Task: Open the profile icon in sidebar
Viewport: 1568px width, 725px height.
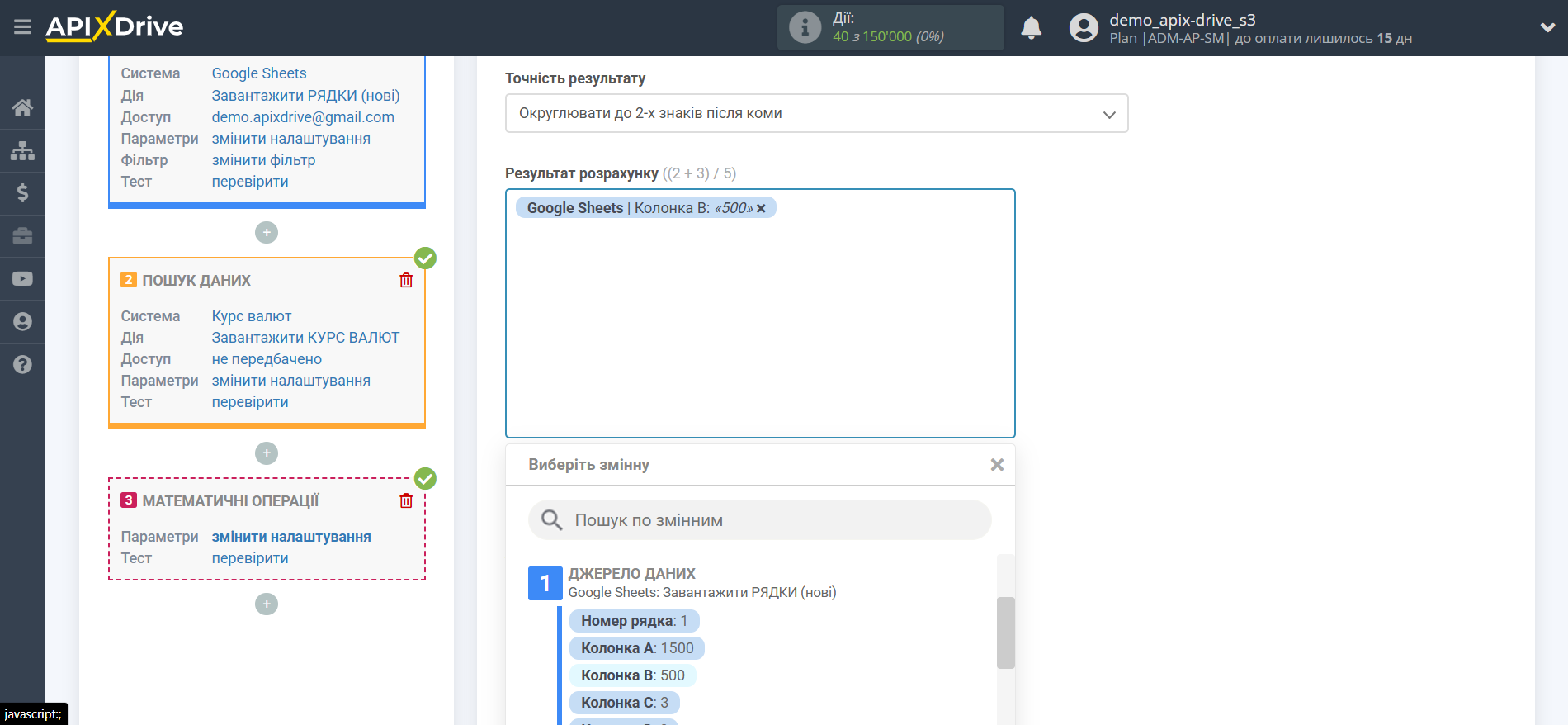Action: (x=22, y=322)
